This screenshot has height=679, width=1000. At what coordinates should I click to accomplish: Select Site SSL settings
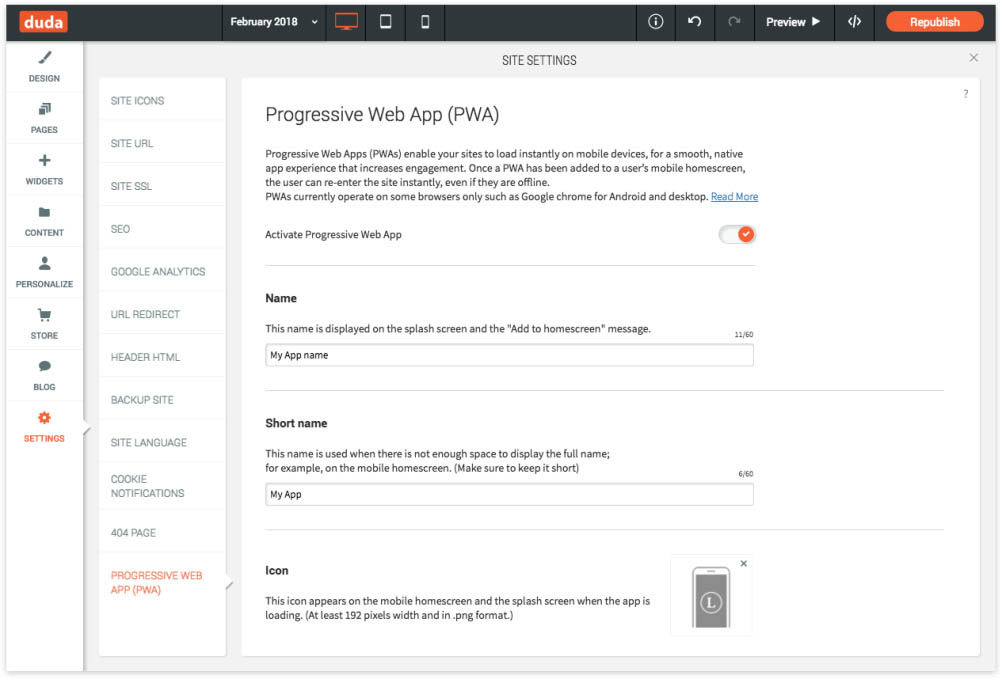pos(162,186)
